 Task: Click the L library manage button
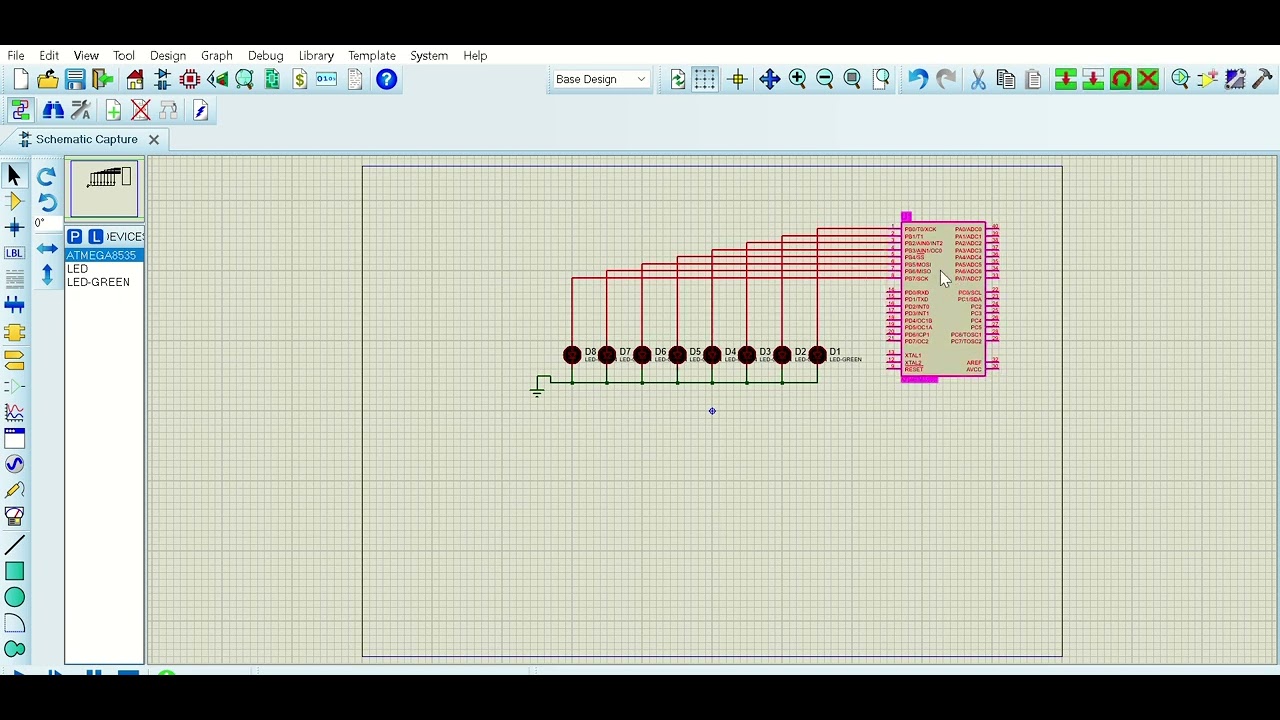pyautogui.click(x=95, y=237)
